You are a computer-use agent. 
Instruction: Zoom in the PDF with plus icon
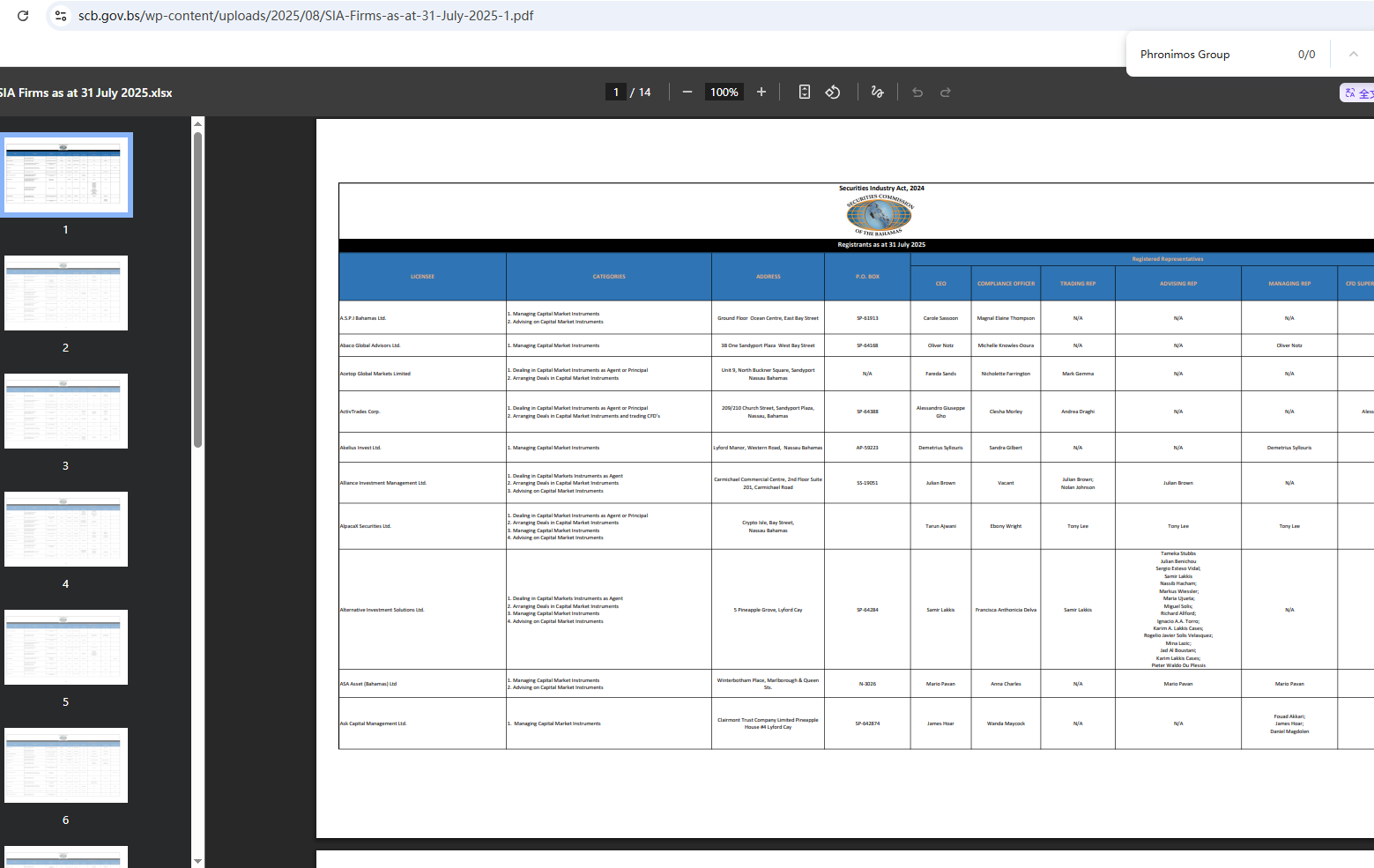point(761,92)
